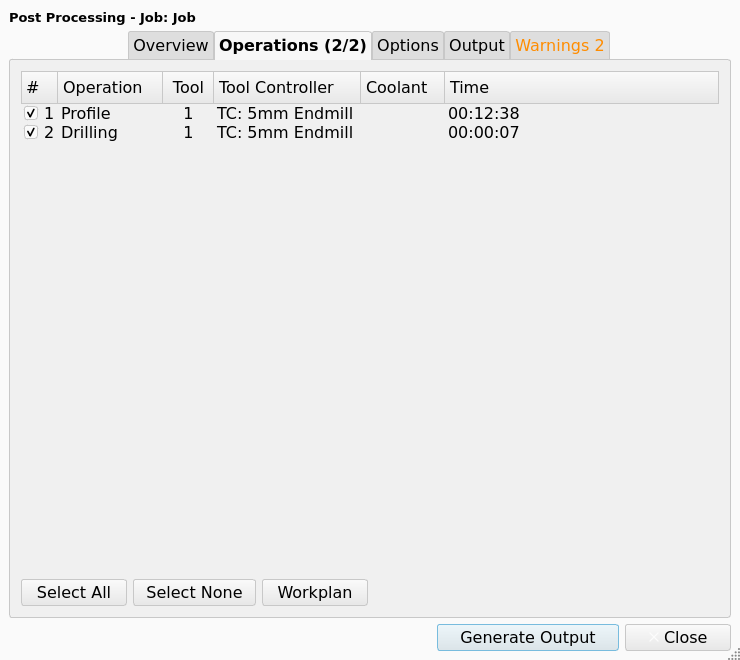The width and height of the screenshot is (740, 660).
Task: Uncheck the Profile operation checkbox
Action: [x=31, y=113]
